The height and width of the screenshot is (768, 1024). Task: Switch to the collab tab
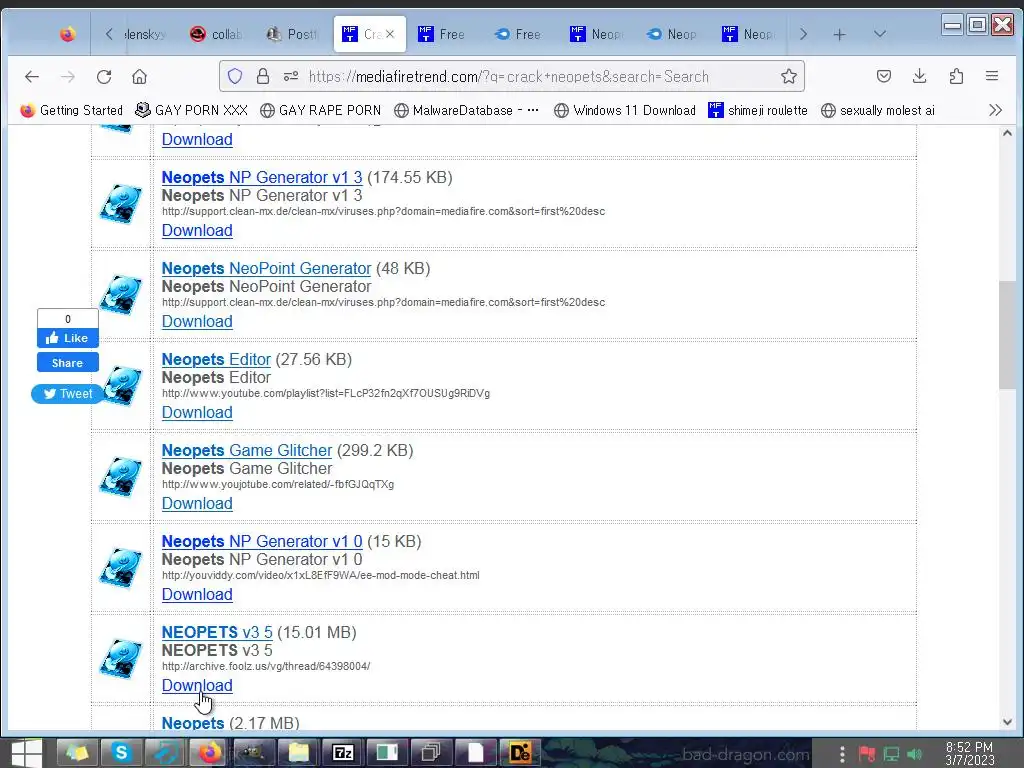[218, 34]
